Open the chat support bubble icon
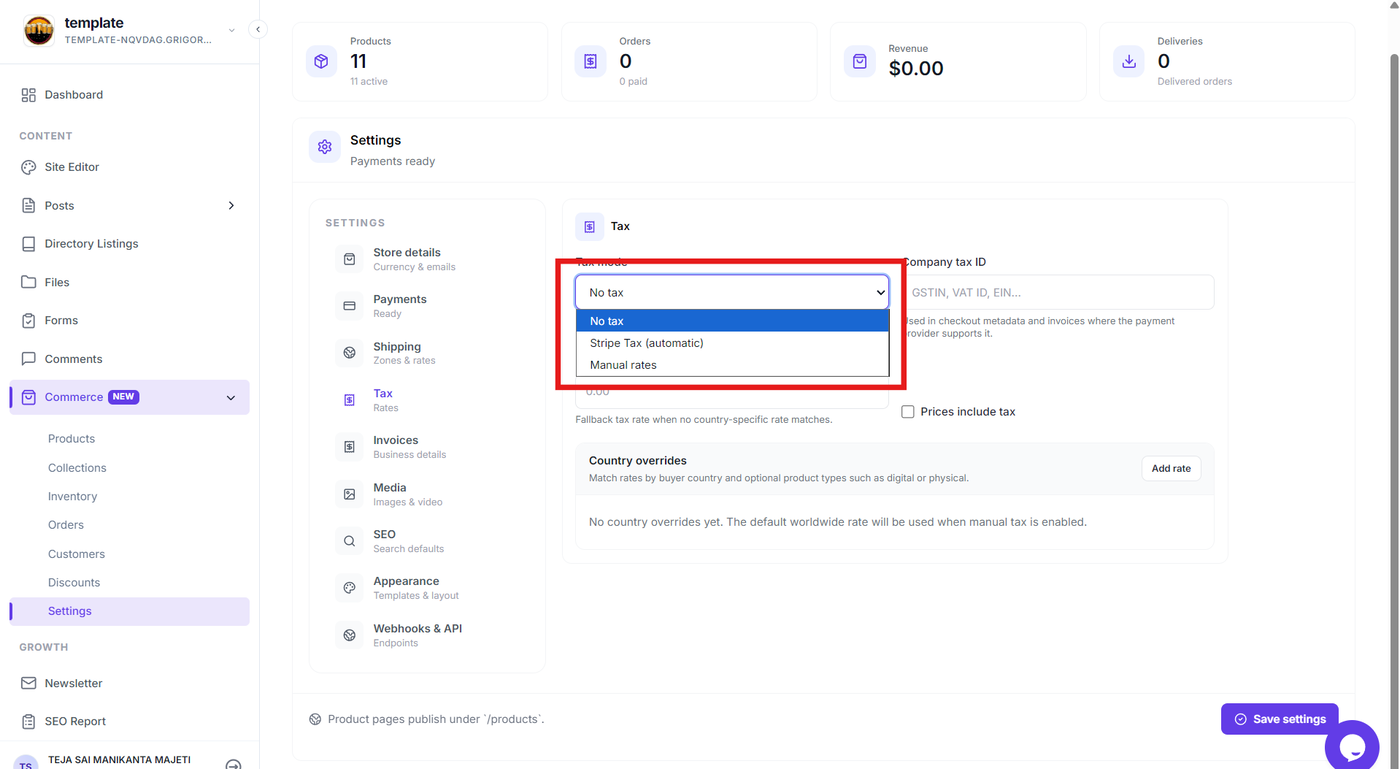The width and height of the screenshot is (1400, 769). pyautogui.click(x=1352, y=745)
